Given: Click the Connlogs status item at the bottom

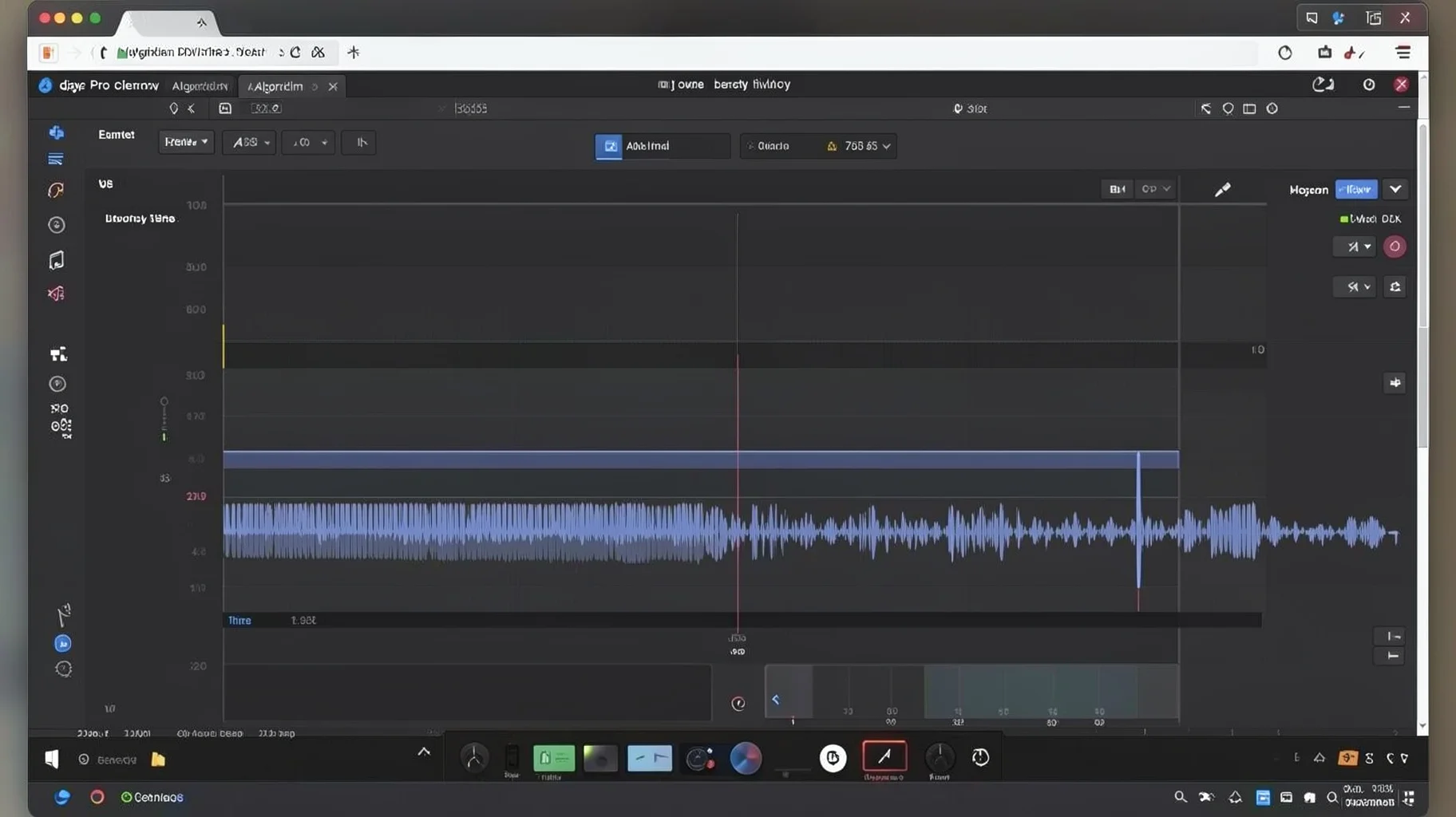Looking at the screenshot, I should [x=152, y=797].
